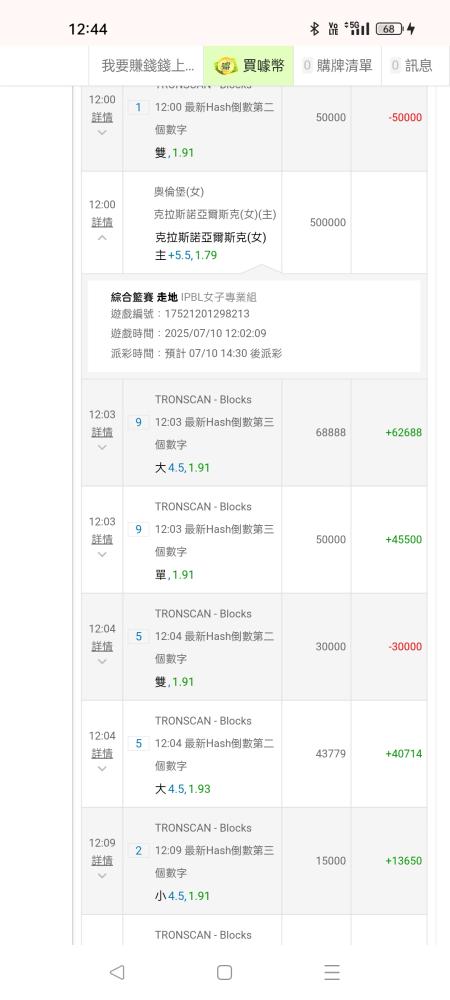Tap the Android back navigation triangle

pos(117,972)
